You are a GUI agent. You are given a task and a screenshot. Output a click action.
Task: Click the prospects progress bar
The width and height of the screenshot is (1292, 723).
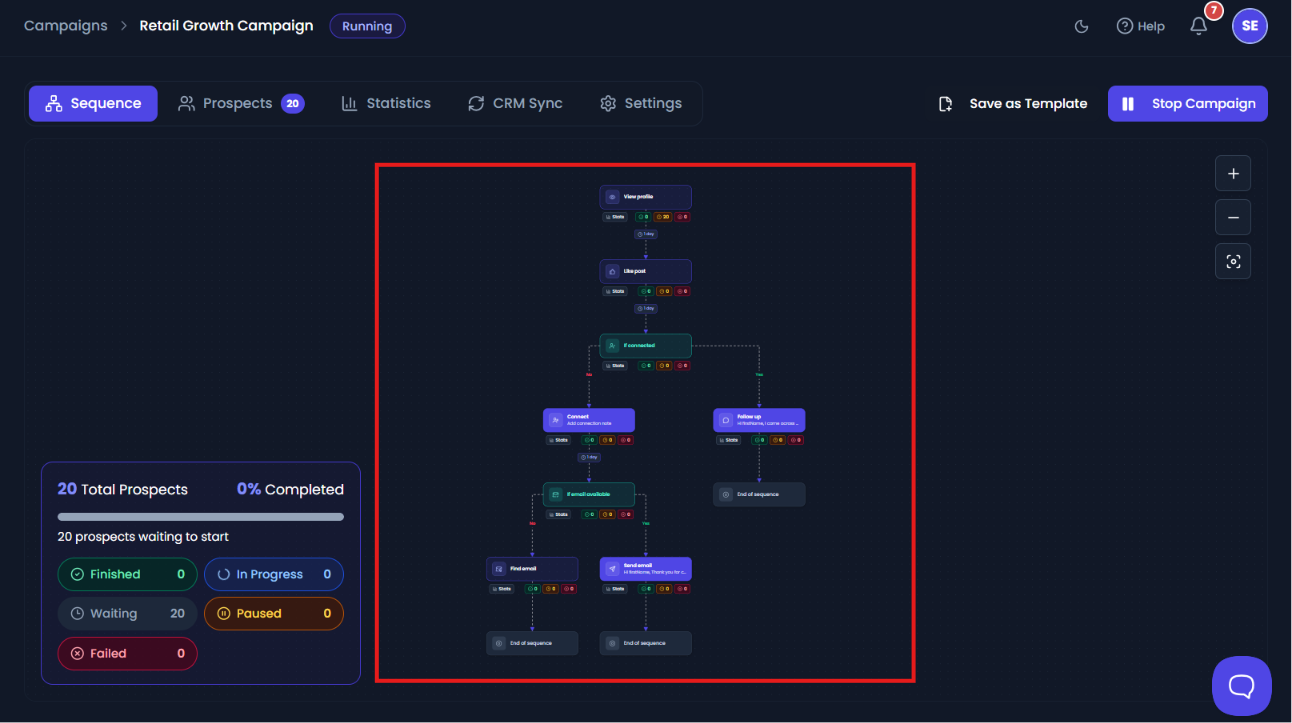(200, 517)
